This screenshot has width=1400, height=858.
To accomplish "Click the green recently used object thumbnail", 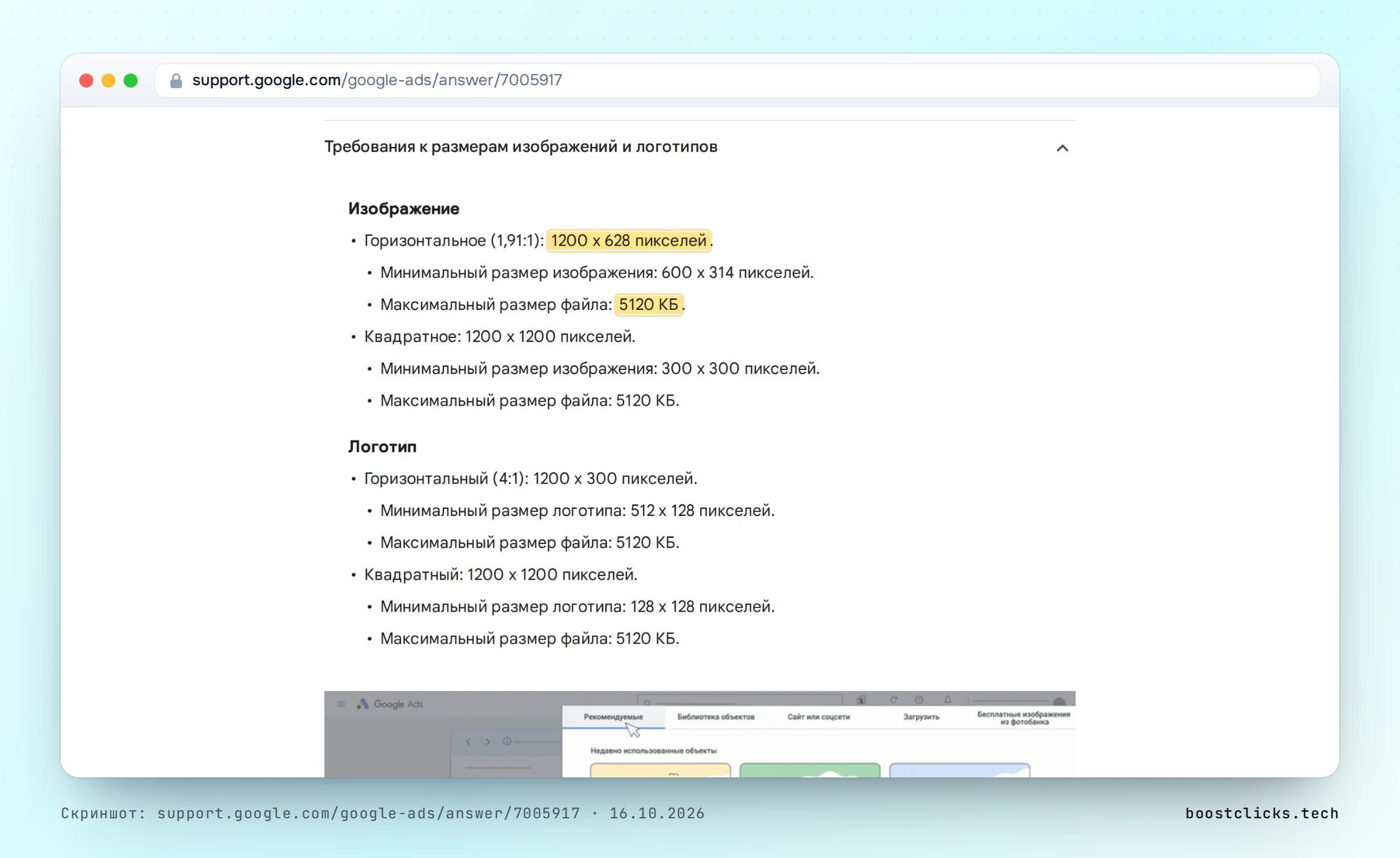I will click(810, 770).
